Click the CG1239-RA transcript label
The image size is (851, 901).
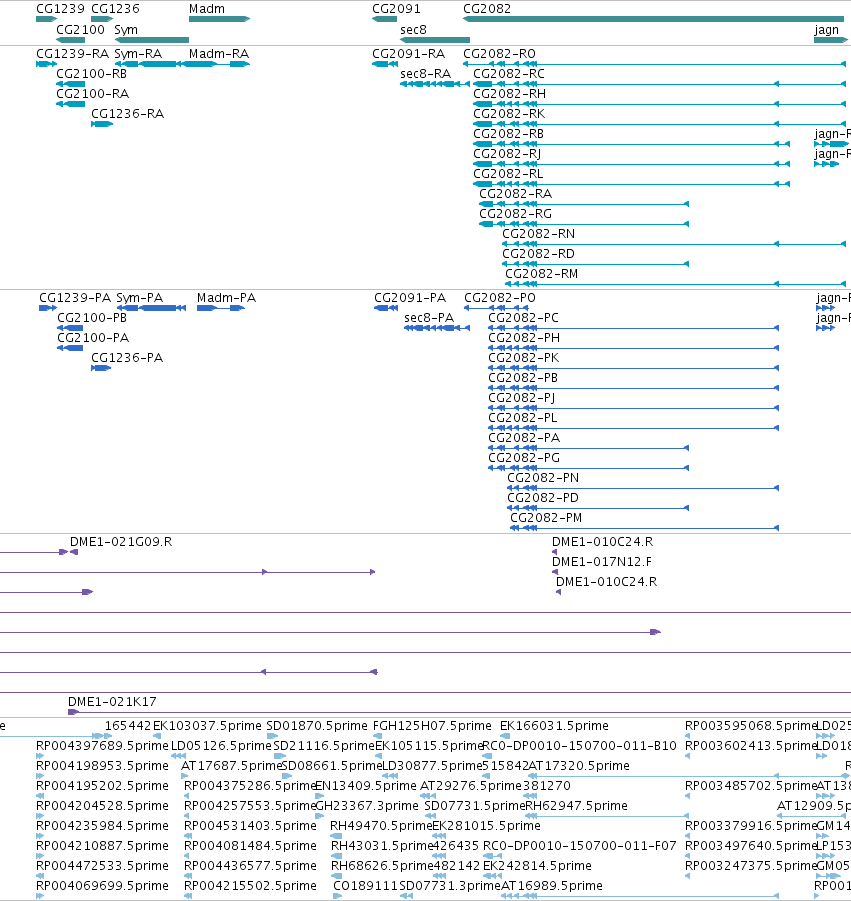(x=72, y=53)
